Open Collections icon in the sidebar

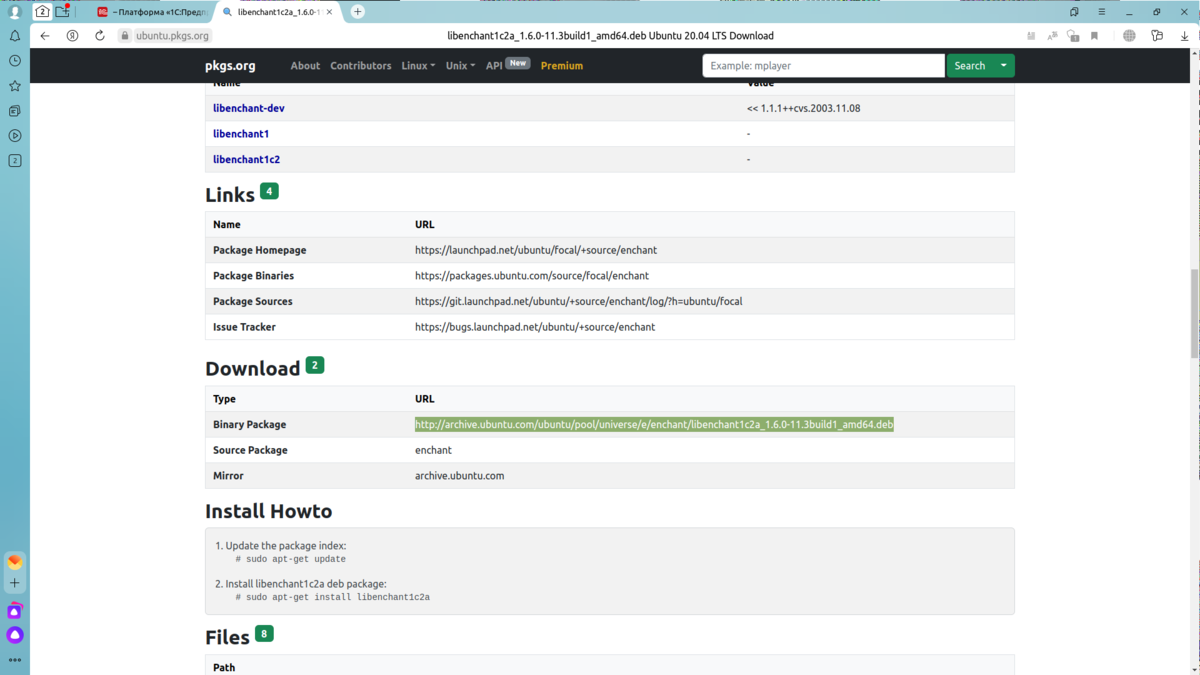(x=15, y=111)
